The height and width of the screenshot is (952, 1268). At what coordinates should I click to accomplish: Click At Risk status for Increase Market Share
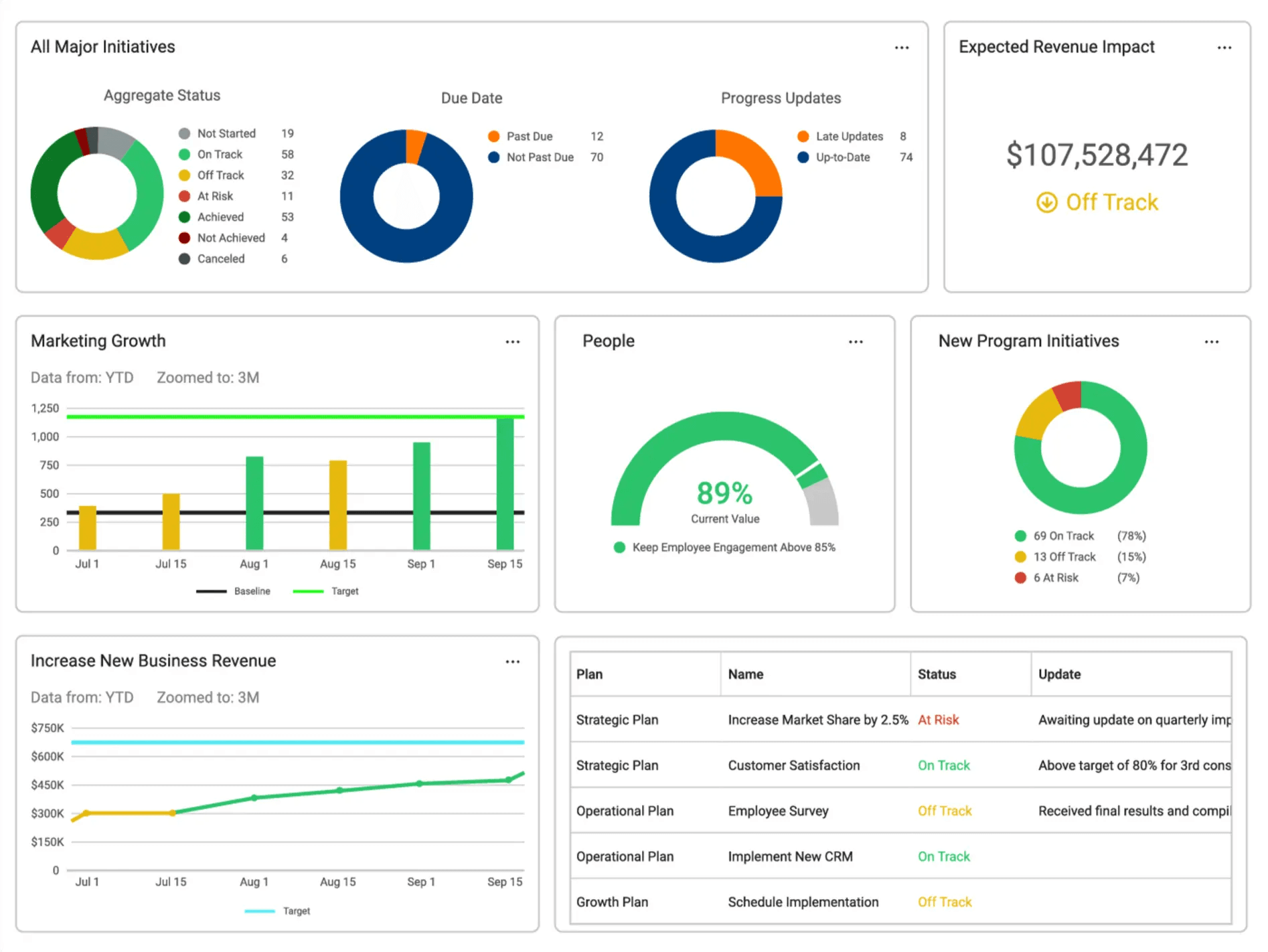click(938, 720)
